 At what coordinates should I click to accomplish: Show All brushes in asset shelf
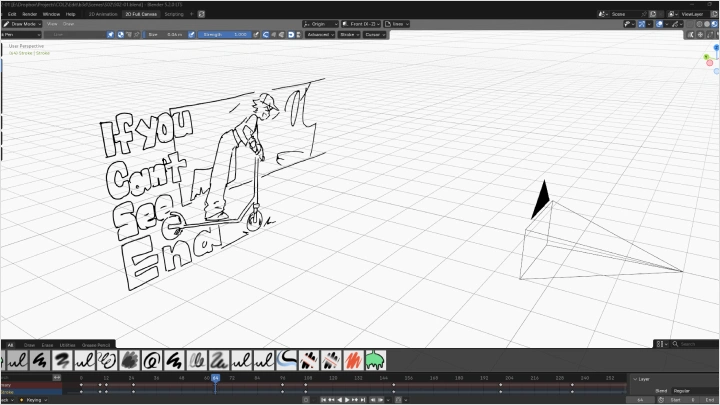10,345
